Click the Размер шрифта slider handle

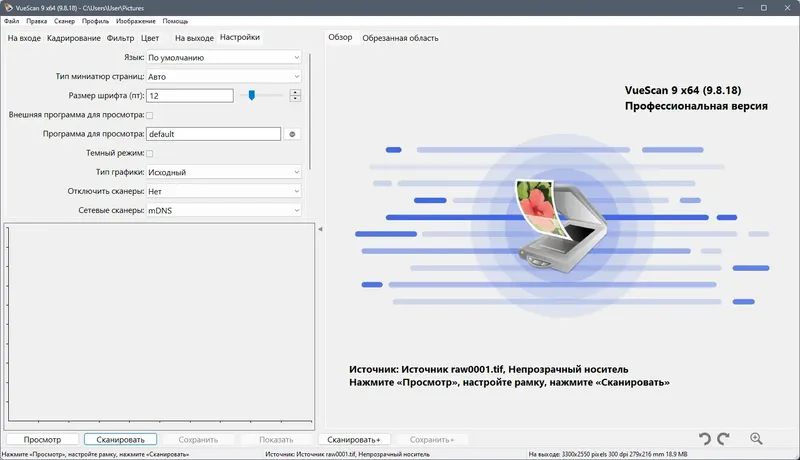tap(252, 95)
